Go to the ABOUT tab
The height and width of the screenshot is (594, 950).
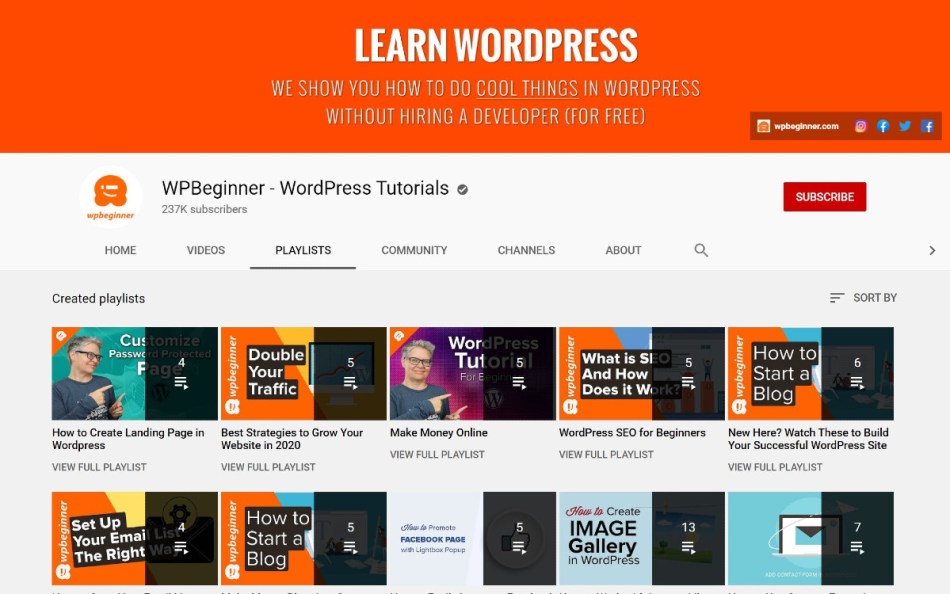pos(623,250)
